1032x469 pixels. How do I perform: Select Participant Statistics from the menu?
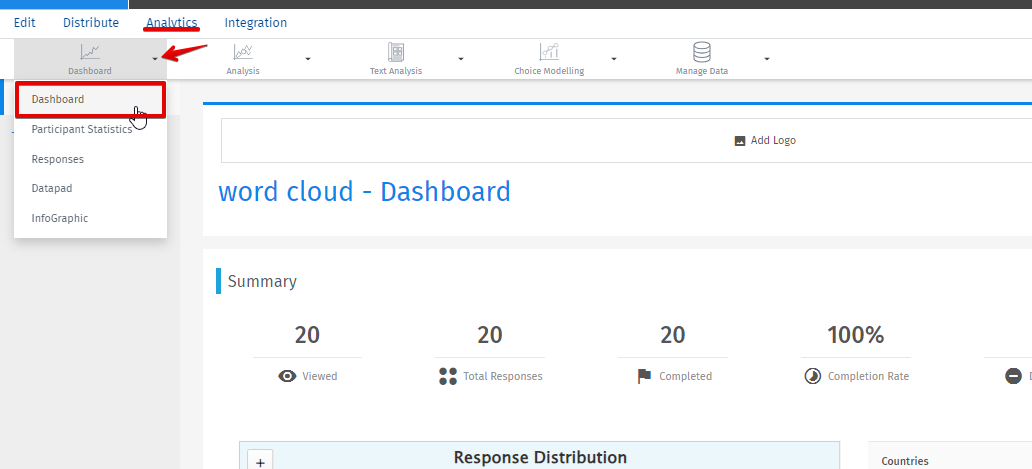click(x=81, y=129)
